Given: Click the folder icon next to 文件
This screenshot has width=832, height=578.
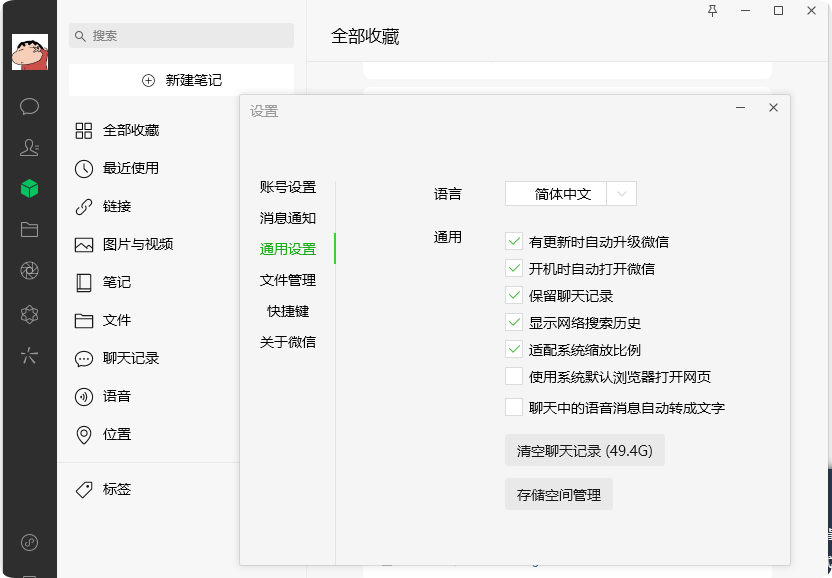Looking at the screenshot, I should [84, 321].
